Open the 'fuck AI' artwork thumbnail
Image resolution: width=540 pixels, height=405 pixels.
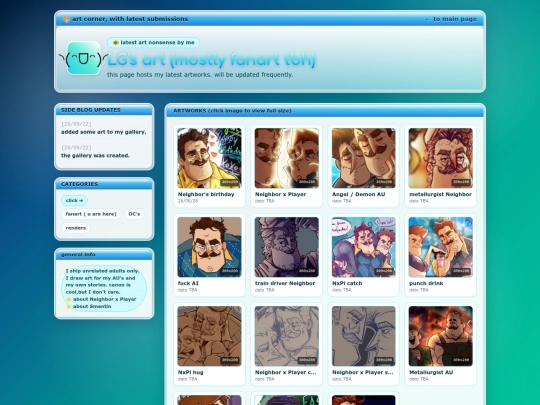[209, 247]
